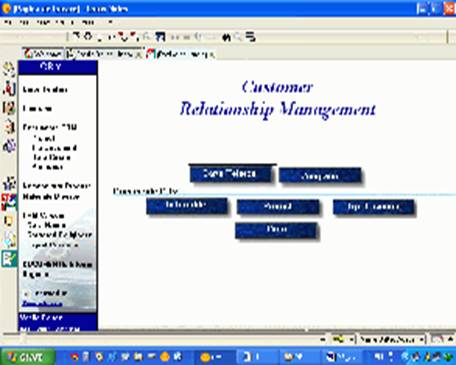This screenshot has width=456, height=365.
Task: Expand the status bar network icon dropdown arrow
Action: (x=351, y=340)
